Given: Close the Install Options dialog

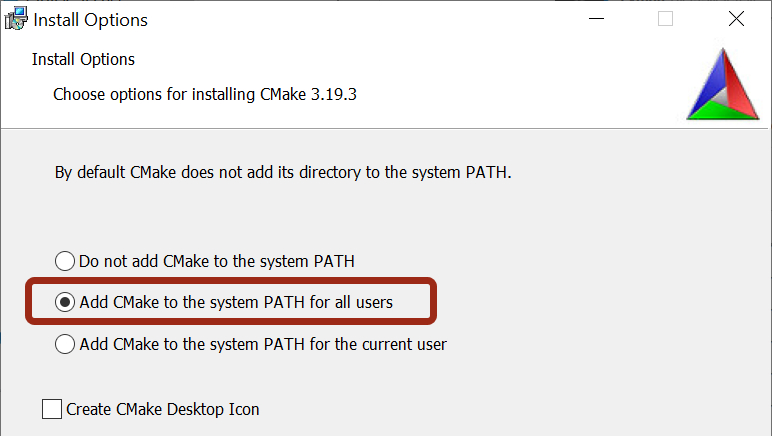Looking at the screenshot, I should pos(736,19).
